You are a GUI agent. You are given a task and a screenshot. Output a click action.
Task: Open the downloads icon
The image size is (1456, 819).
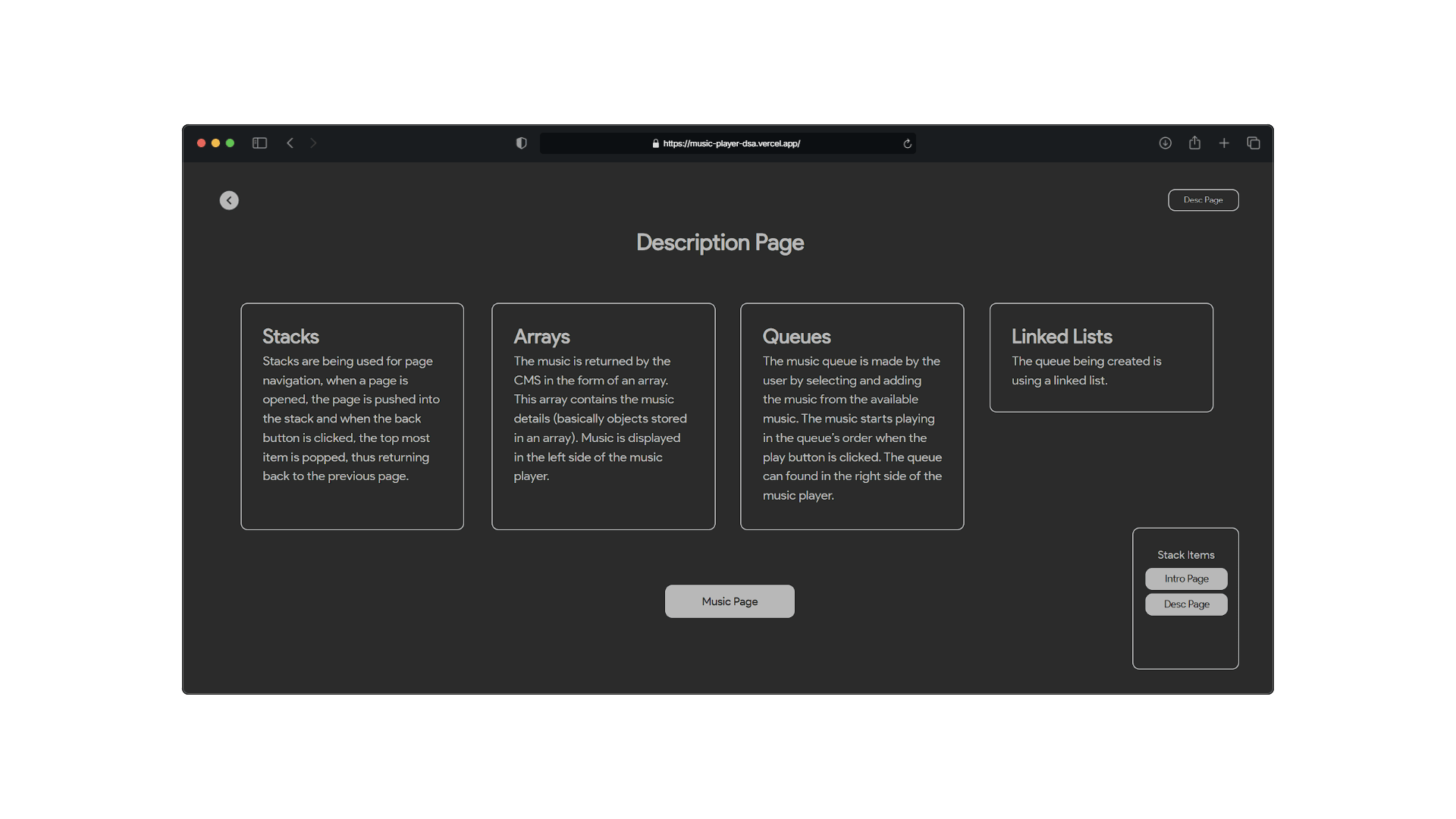coord(1165,143)
